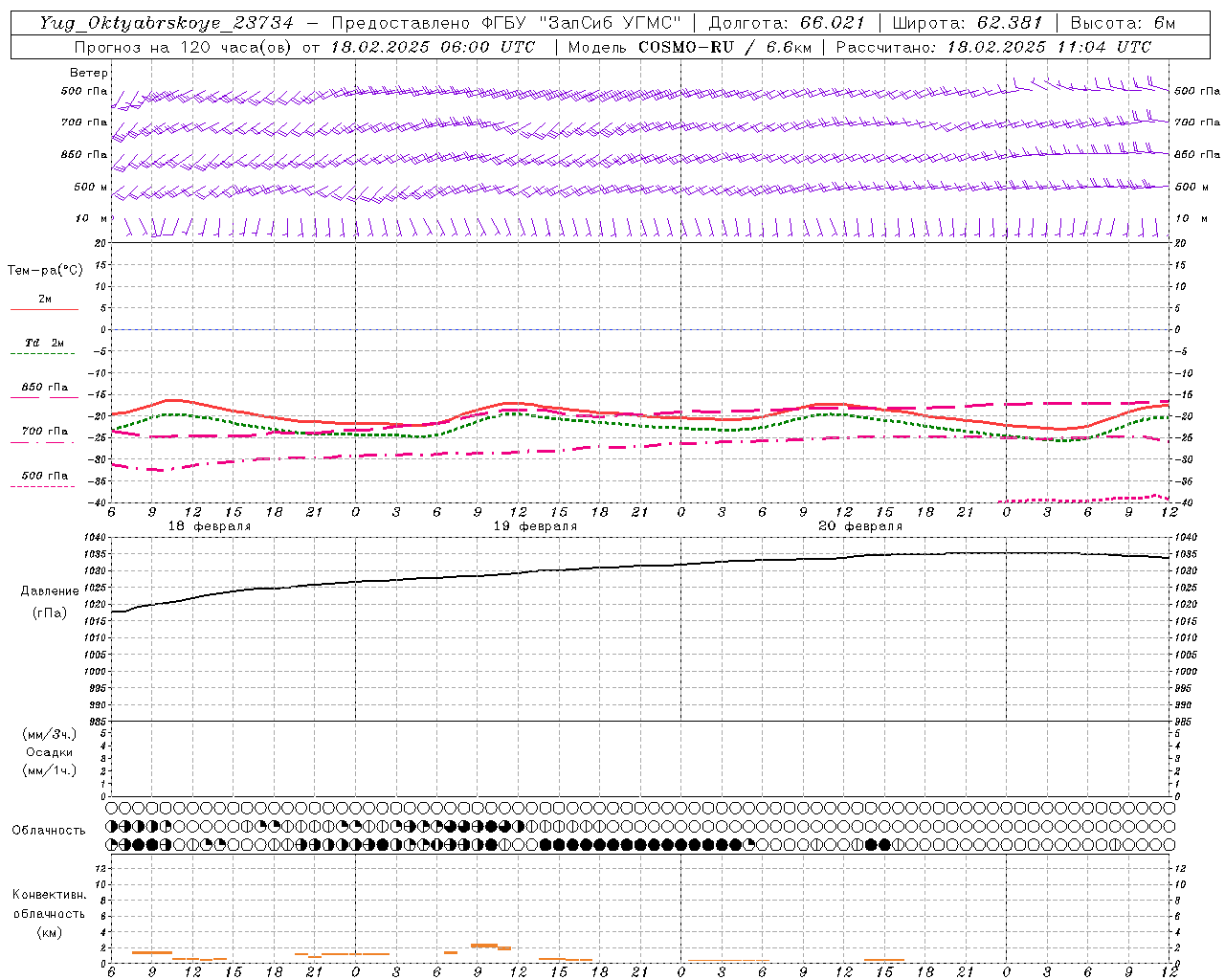
Task: Click the Td 2м dew point legend label
Action: [x=45, y=343]
